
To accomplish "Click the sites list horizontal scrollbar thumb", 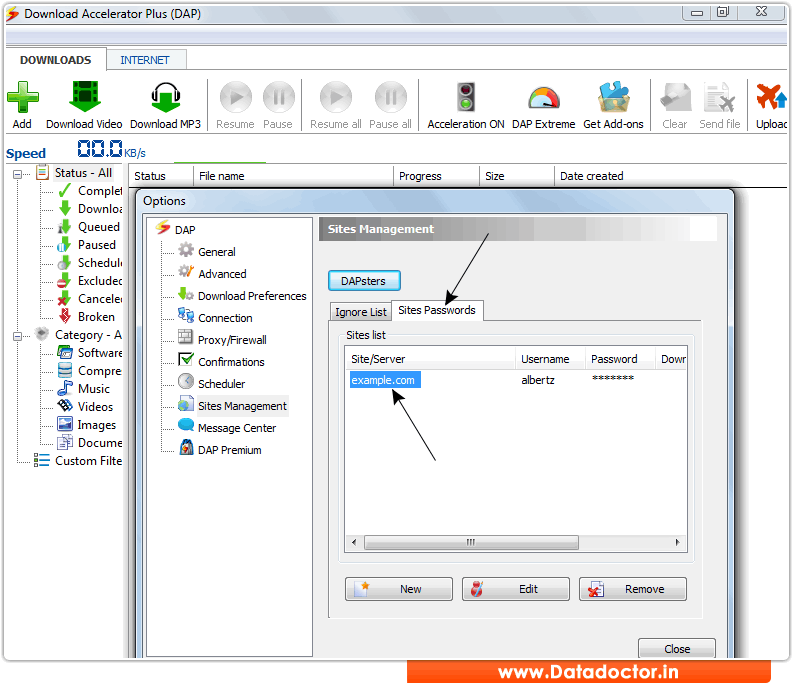I will click(x=471, y=542).
